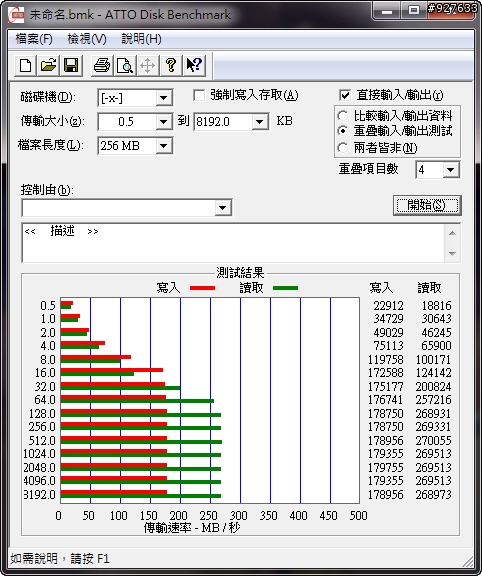Toggle 直接輸入/輸出 checkbox
The image size is (482, 576).
(345, 96)
